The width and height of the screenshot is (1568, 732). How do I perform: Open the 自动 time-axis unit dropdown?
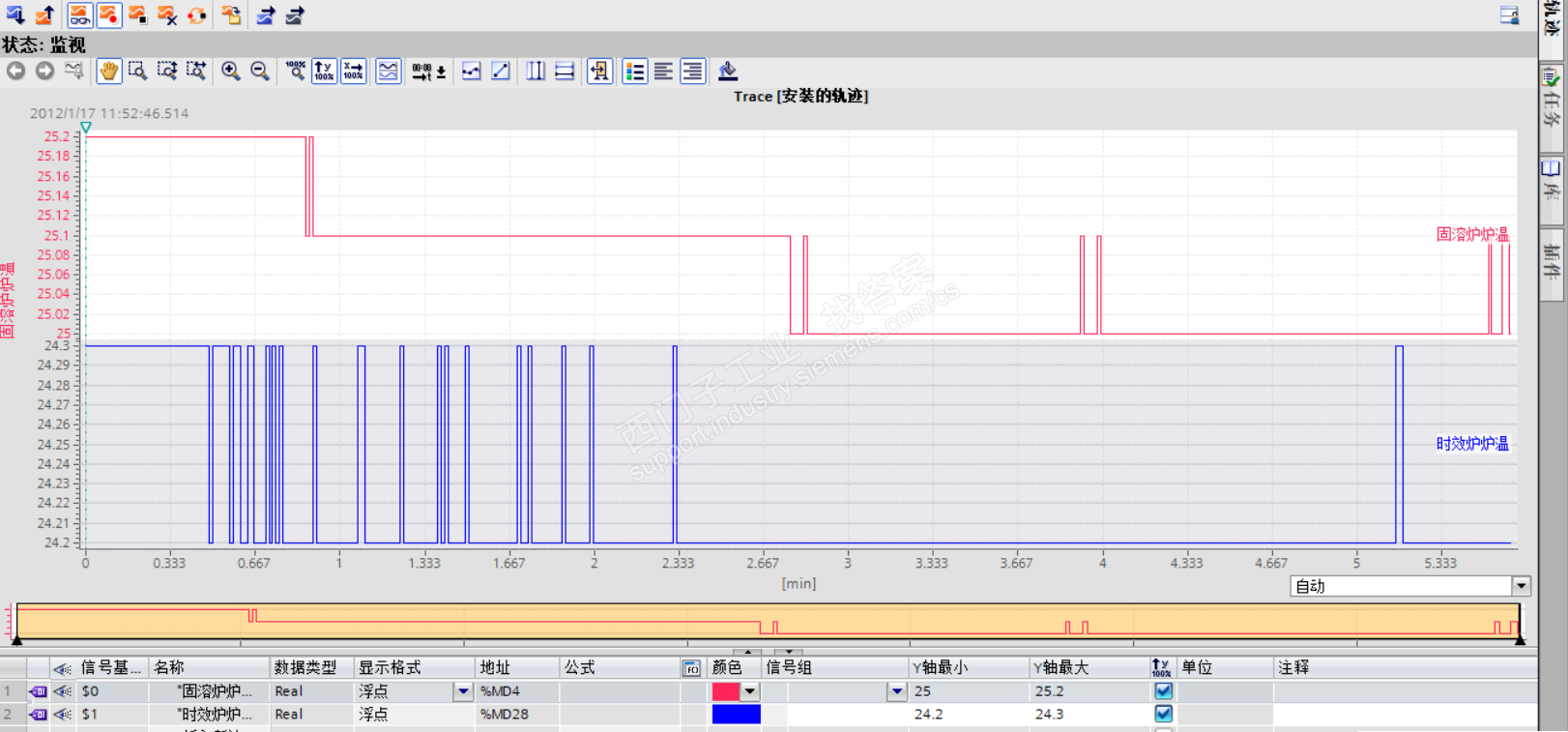coord(1522,586)
